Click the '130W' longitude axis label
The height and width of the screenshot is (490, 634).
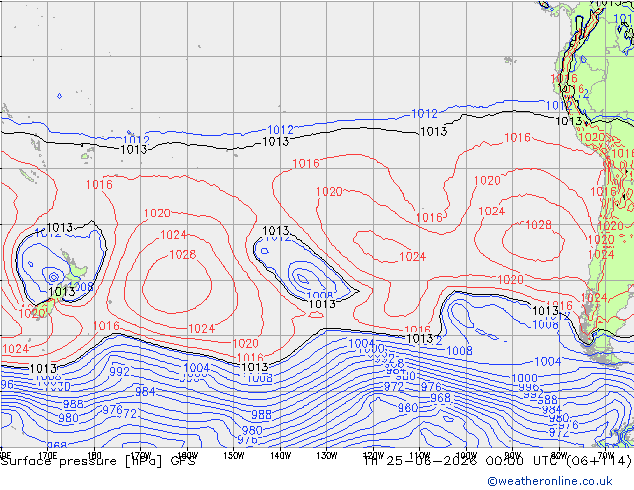[x=327, y=455]
